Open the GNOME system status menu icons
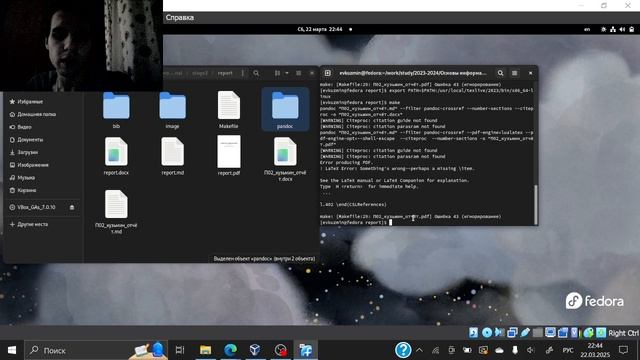This screenshot has height=360, width=640. 618,29
